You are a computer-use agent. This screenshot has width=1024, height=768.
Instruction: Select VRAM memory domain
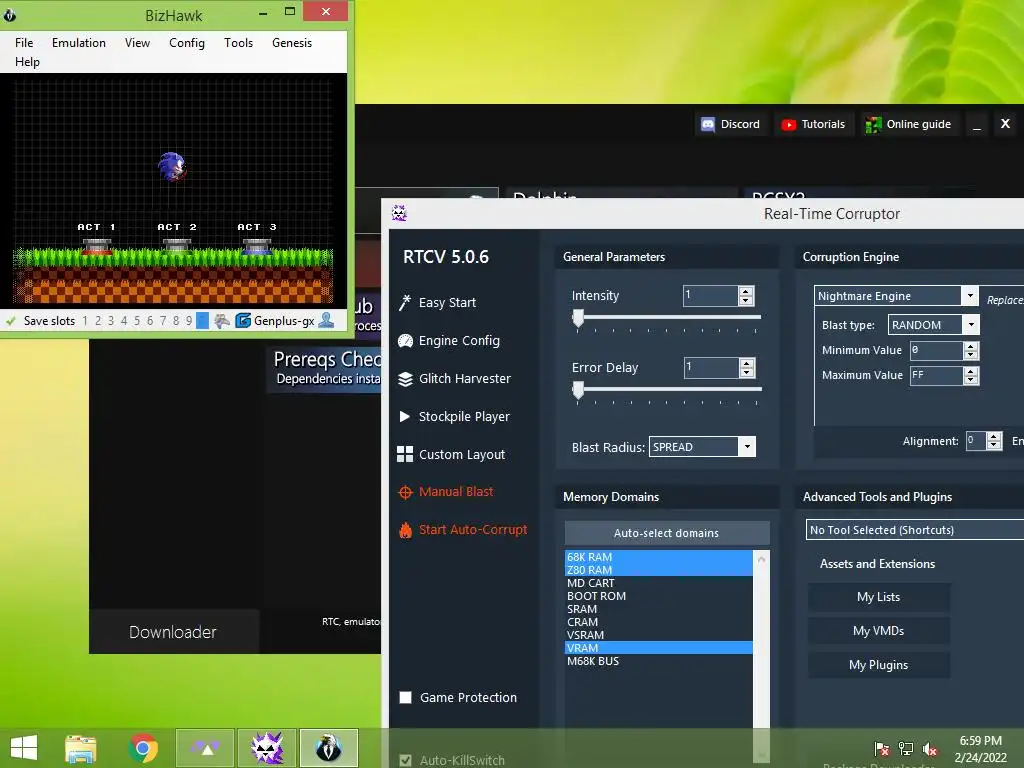(x=658, y=648)
